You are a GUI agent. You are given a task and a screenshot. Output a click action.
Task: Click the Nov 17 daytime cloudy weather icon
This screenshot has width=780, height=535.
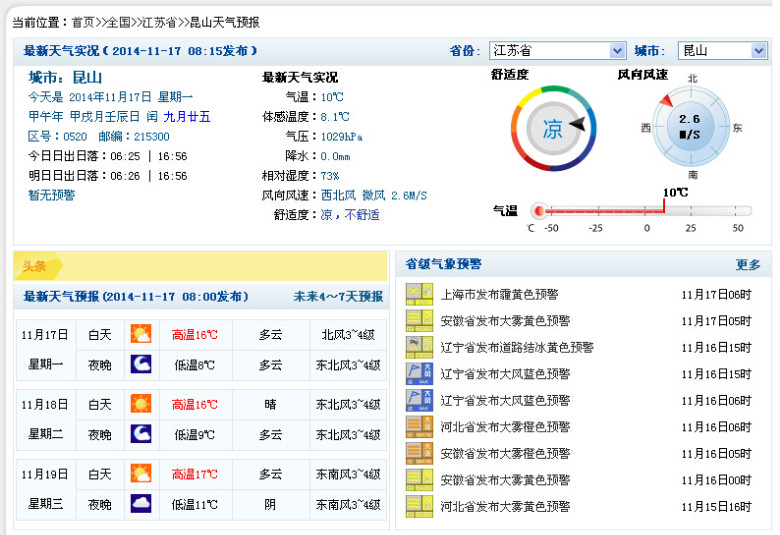point(141,335)
